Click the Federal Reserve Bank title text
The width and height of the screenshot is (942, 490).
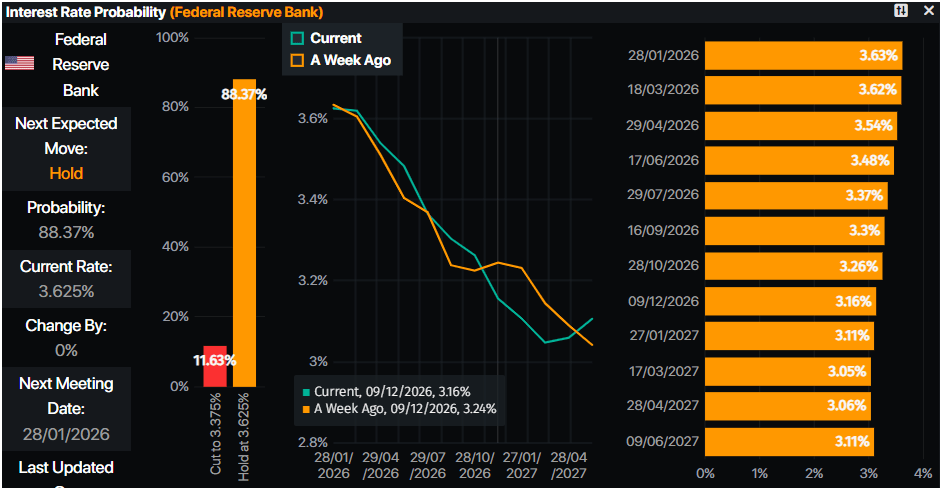tap(81, 65)
